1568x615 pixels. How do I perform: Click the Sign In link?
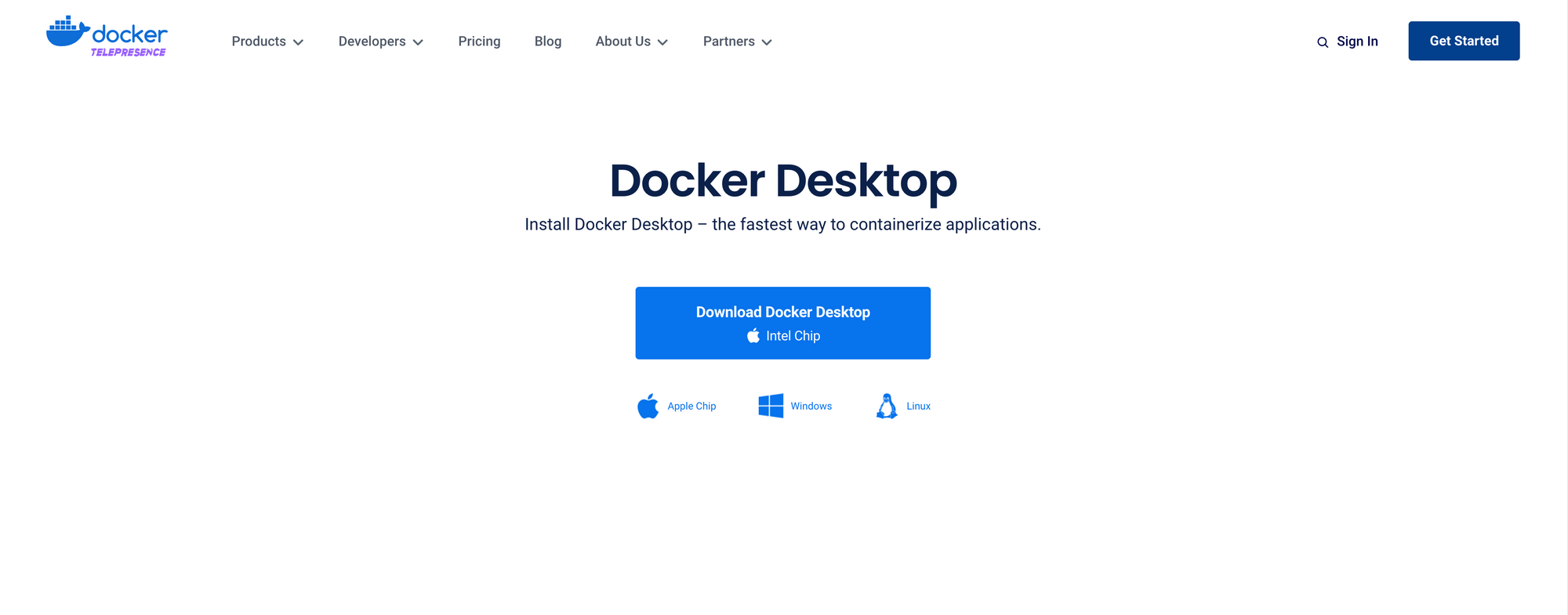pyautogui.click(x=1357, y=42)
